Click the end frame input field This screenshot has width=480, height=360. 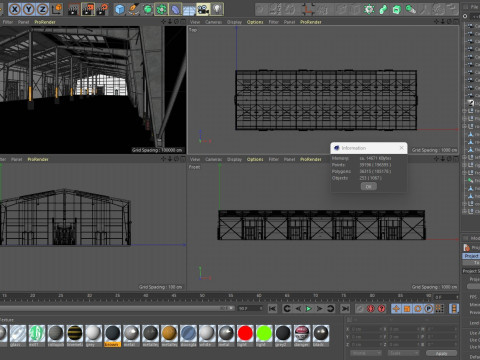pos(250,309)
